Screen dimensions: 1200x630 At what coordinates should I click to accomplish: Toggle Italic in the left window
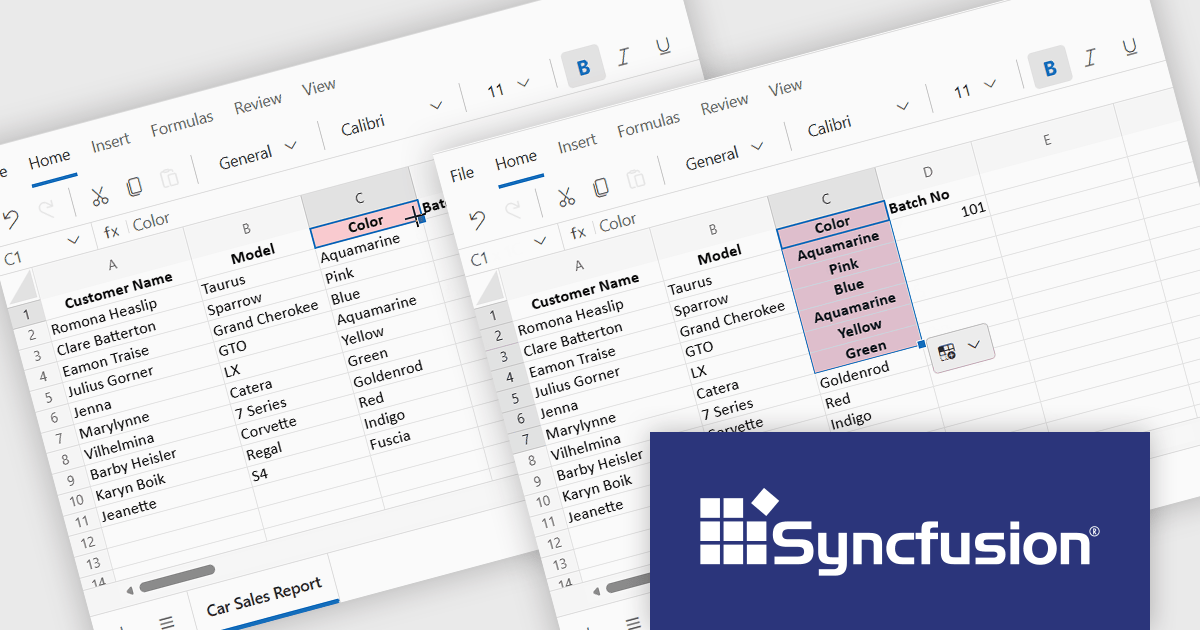[624, 56]
